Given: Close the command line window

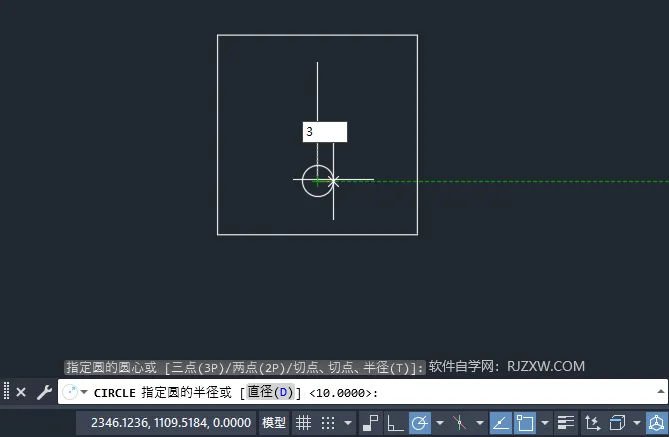Looking at the screenshot, I should [21, 392].
